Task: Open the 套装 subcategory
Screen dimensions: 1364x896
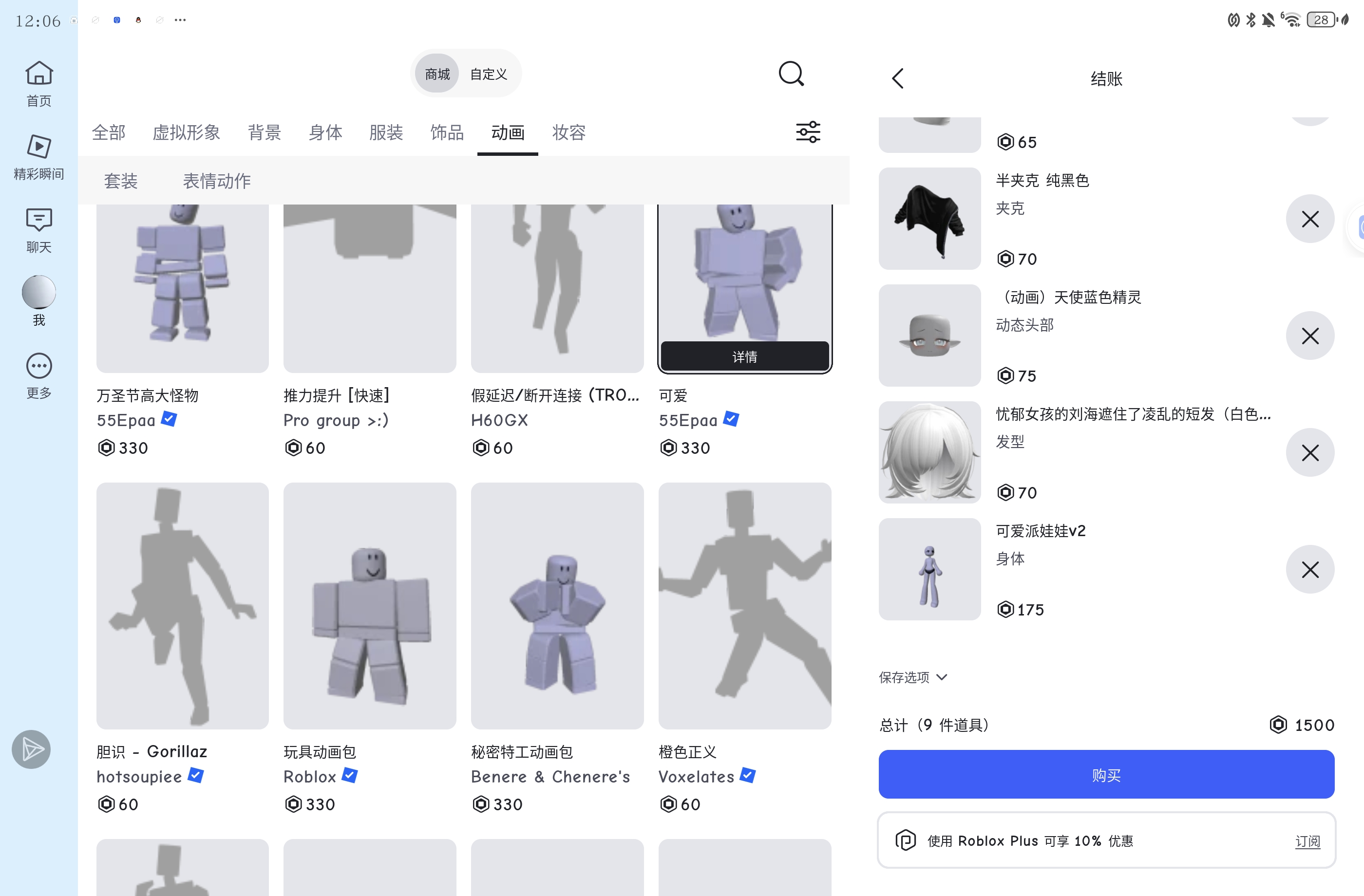Action: 120,181
